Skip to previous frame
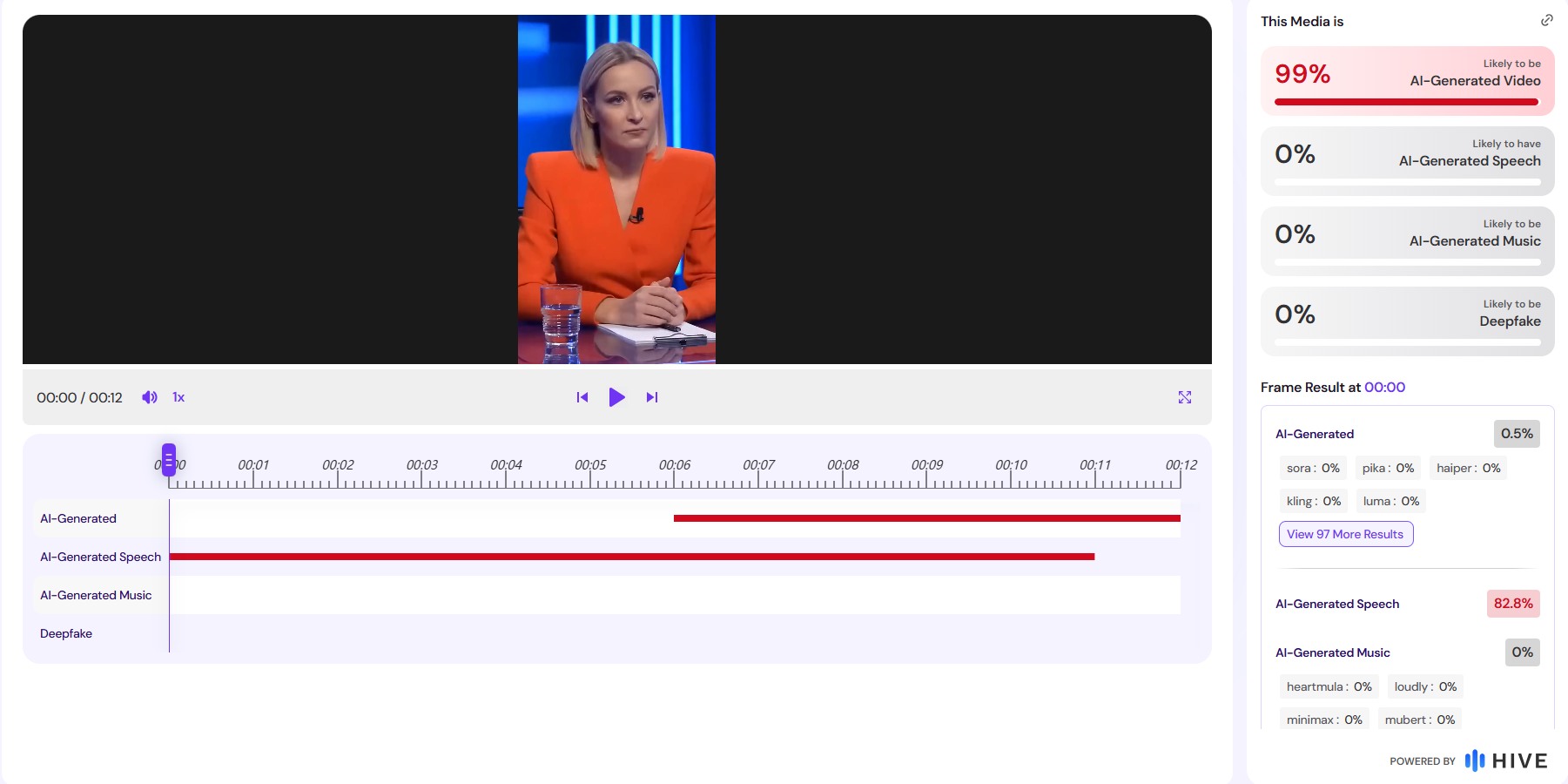Screen dimensions: 1568x784 pos(582,397)
